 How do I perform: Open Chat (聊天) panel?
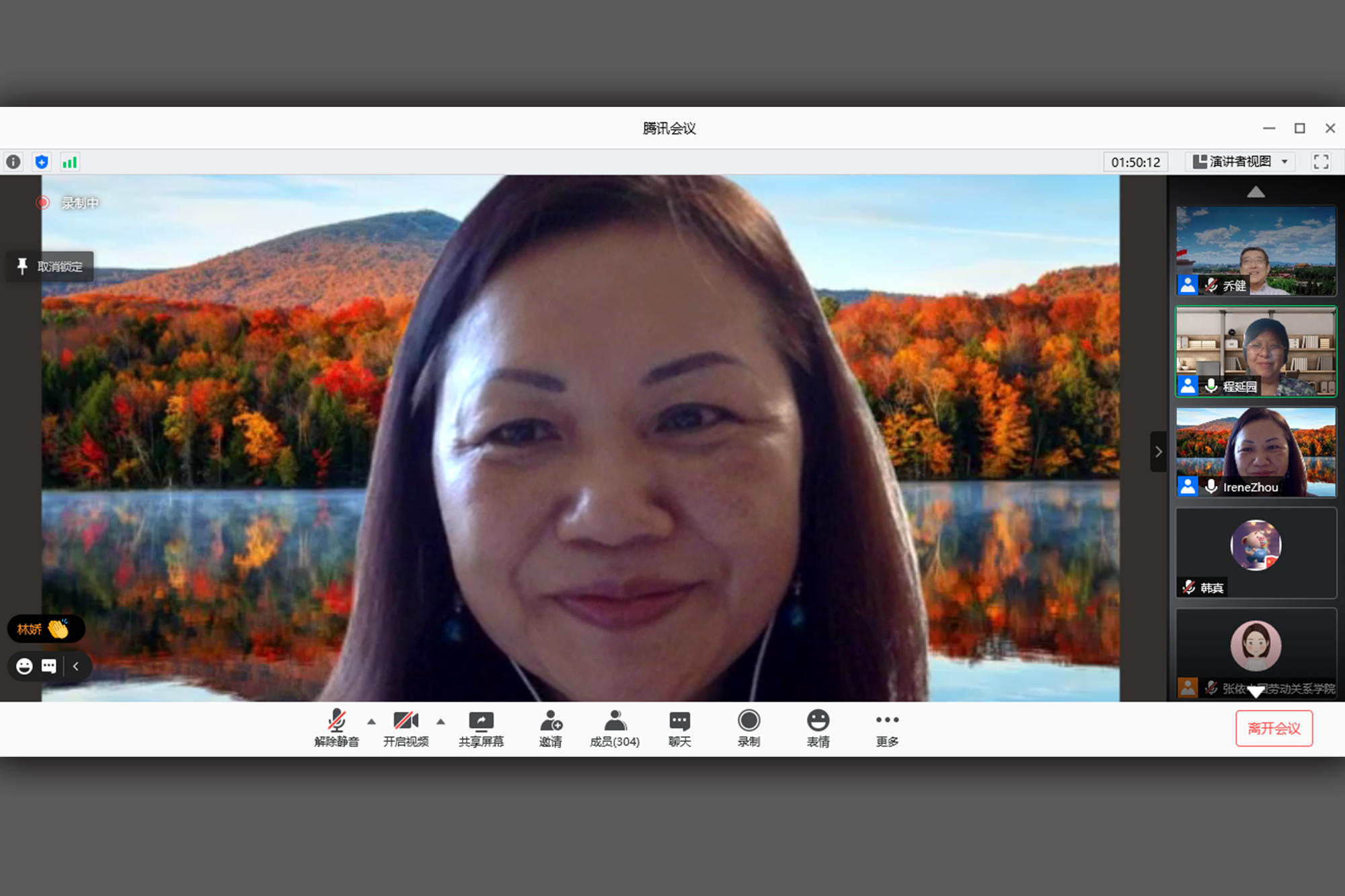pyautogui.click(x=679, y=729)
